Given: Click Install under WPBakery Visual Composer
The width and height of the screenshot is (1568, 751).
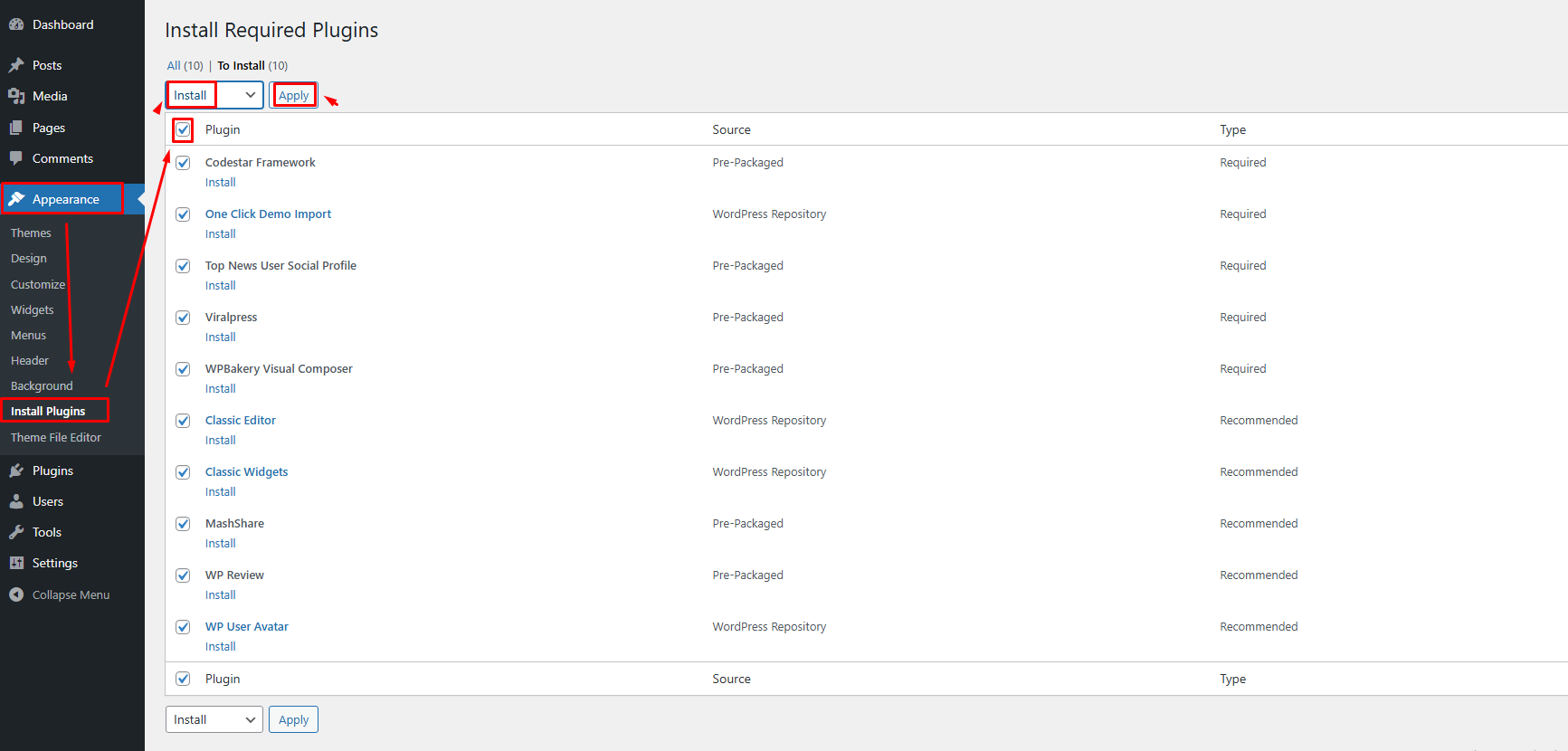Looking at the screenshot, I should 220,389.
